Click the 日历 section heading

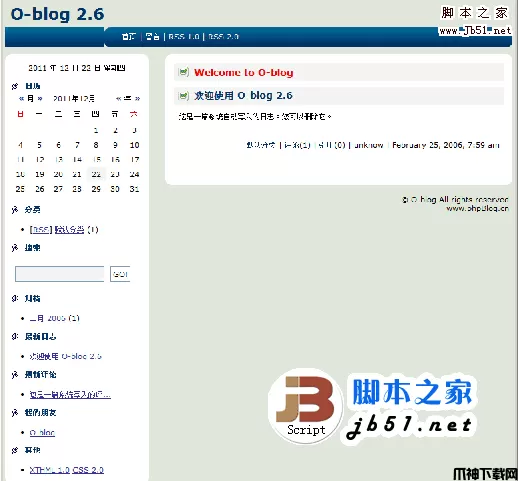(33, 86)
